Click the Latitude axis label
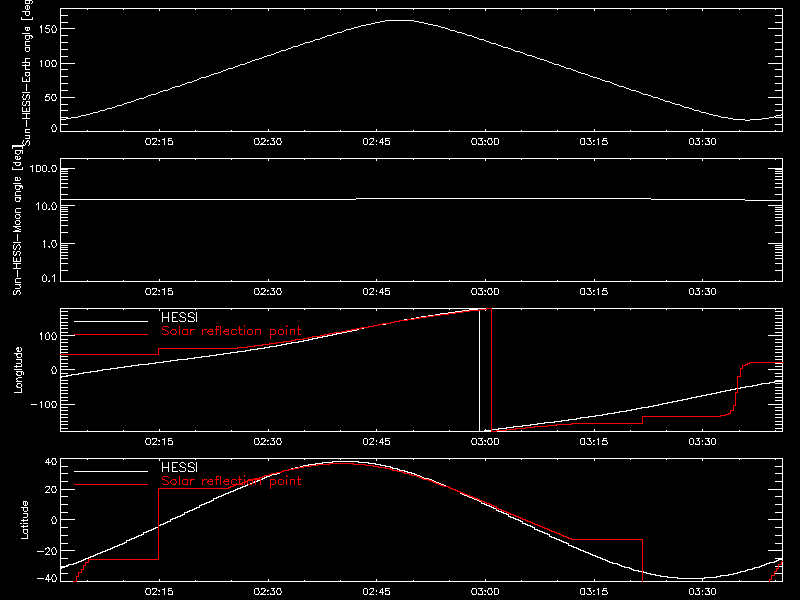The height and width of the screenshot is (600, 800). pyautogui.click(x=24, y=520)
